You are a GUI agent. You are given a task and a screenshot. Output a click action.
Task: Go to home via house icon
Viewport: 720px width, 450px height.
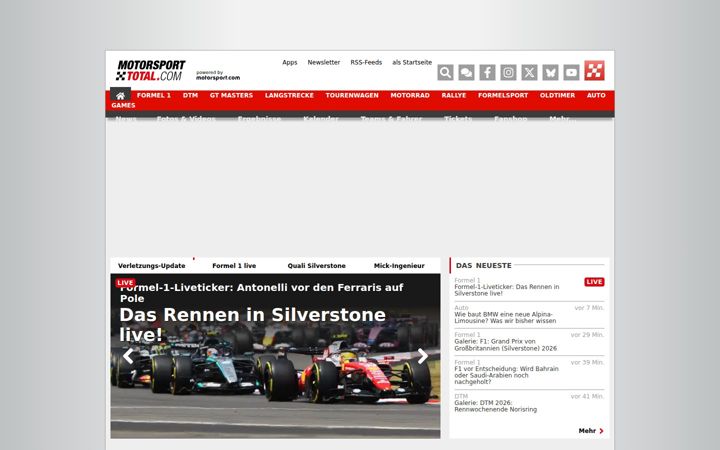120,95
